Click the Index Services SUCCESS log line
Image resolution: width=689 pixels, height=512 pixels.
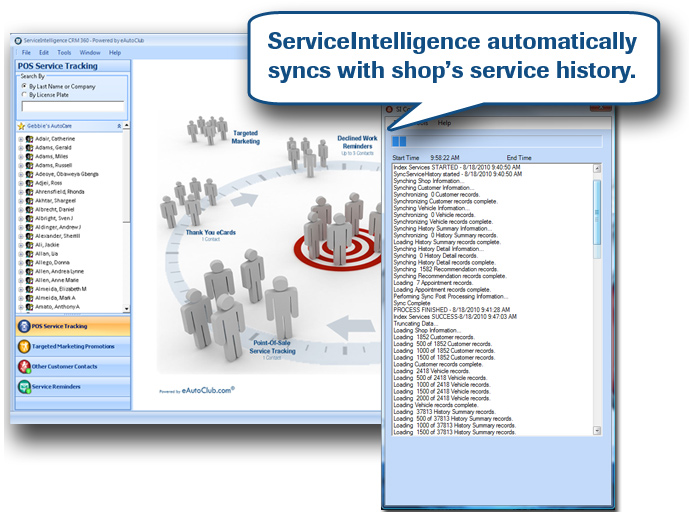coord(455,316)
